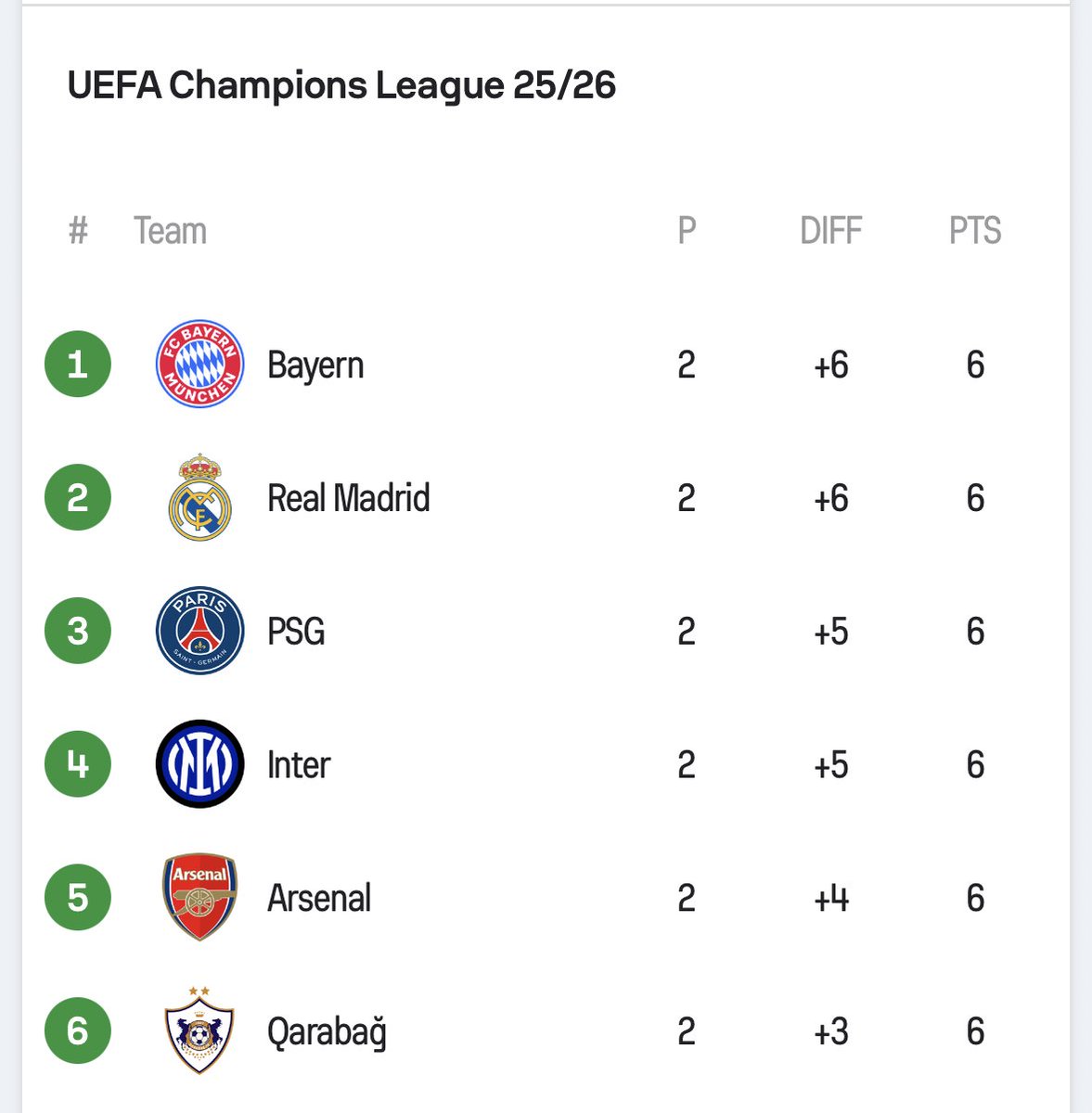The image size is (1092, 1113).
Task: Click the PSG club crest
Action: (x=199, y=631)
